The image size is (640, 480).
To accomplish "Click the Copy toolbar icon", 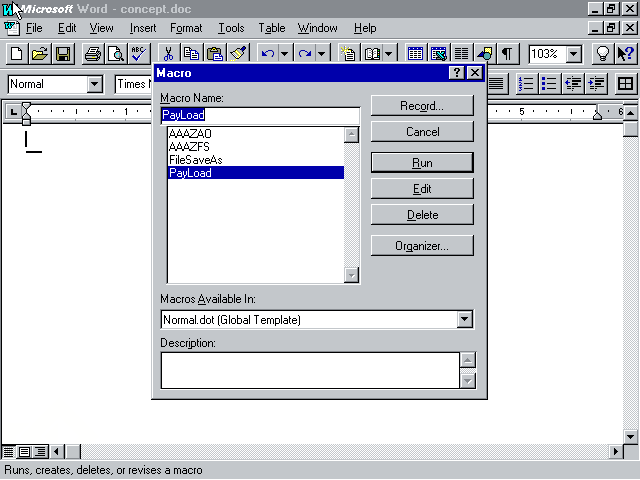I will point(191,53).
